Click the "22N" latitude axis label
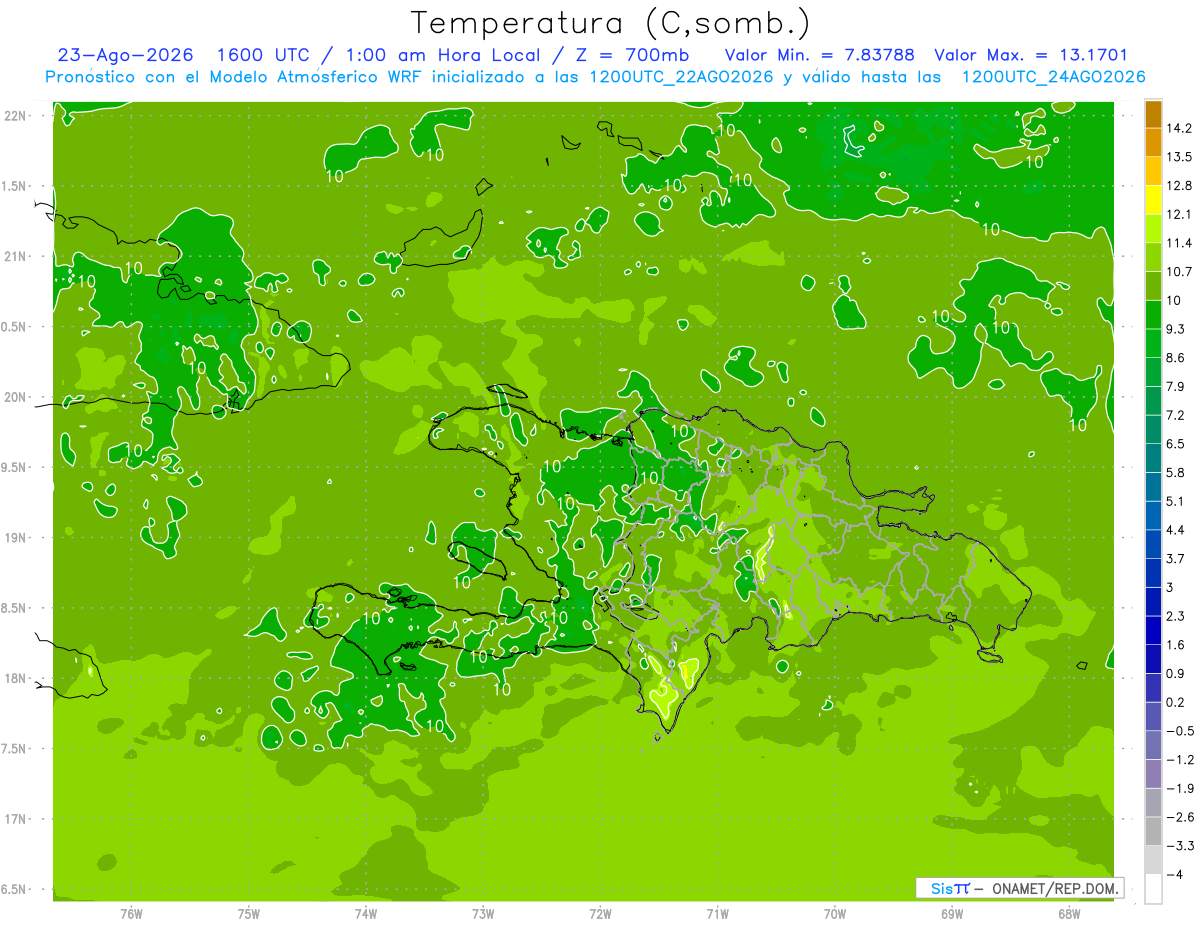This screenshot has height=927, width=1200. [15, 116]
